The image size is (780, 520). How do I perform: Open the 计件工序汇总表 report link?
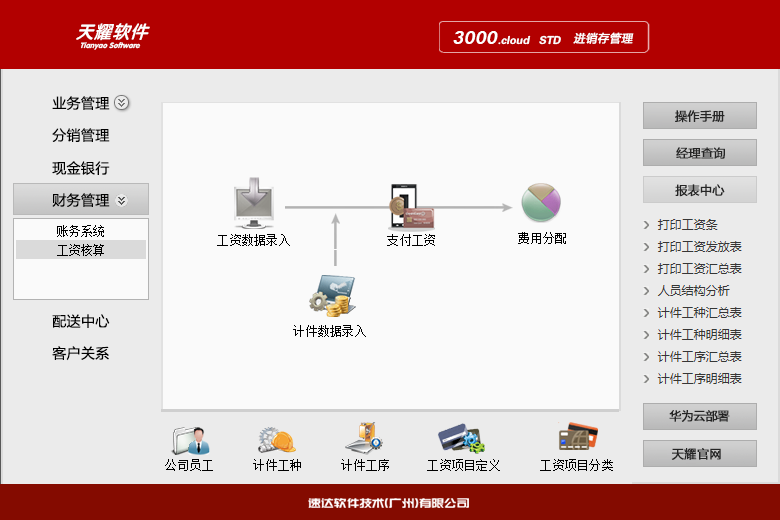[699, 357]
